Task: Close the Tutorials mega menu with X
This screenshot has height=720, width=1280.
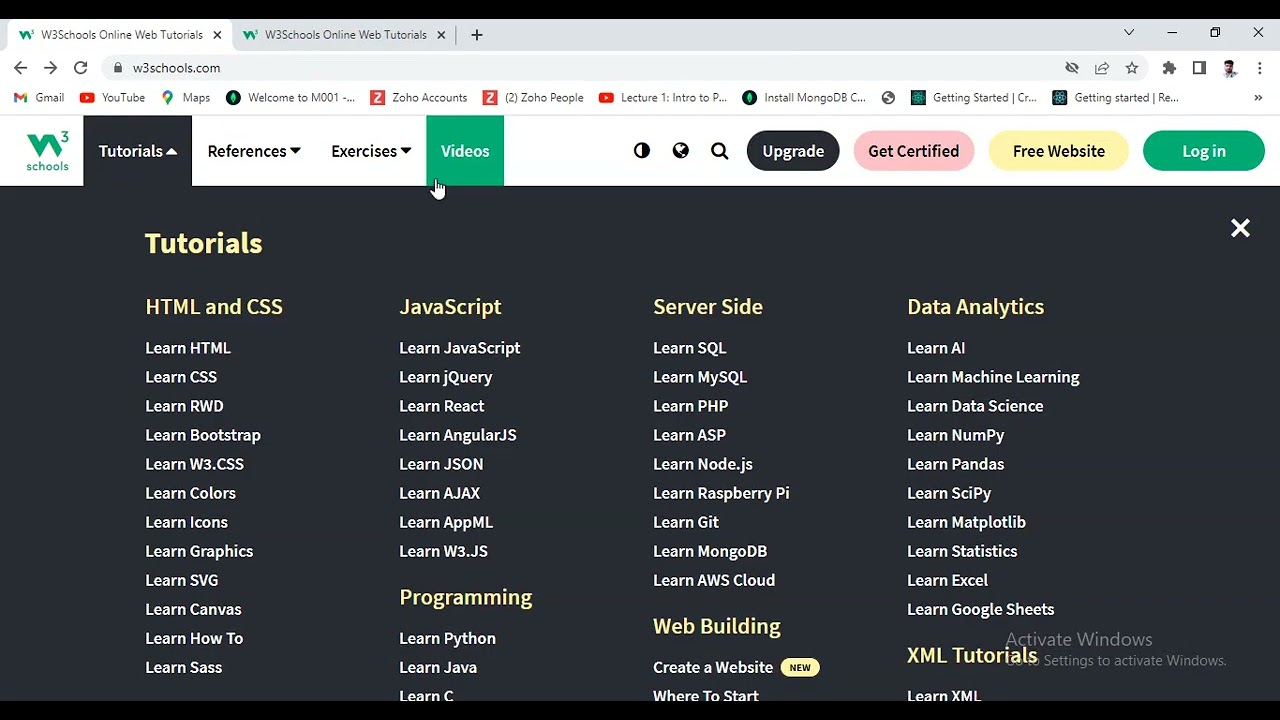Action: click(x=1240, y=229)
